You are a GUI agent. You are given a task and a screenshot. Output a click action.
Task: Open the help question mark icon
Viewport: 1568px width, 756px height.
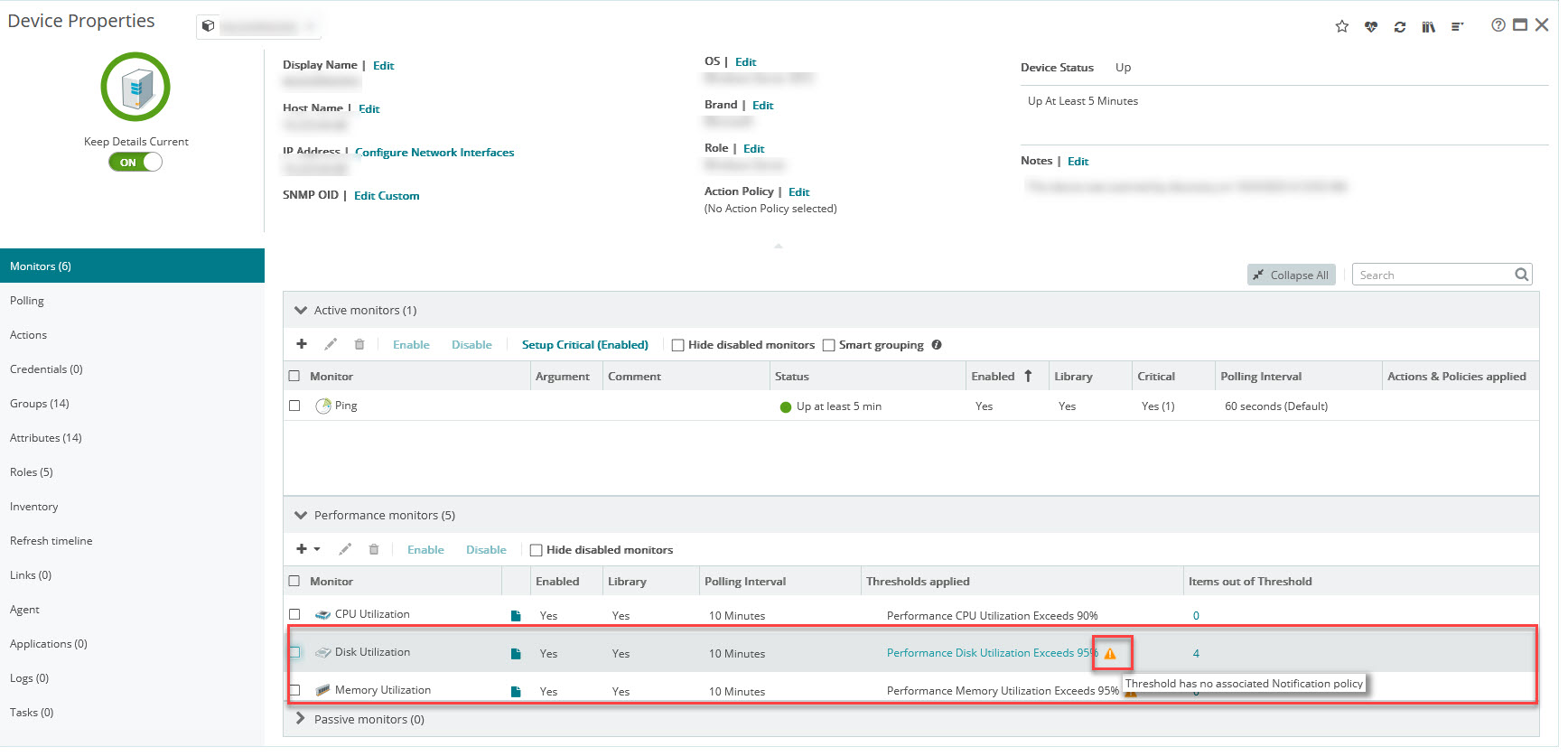1498,24
